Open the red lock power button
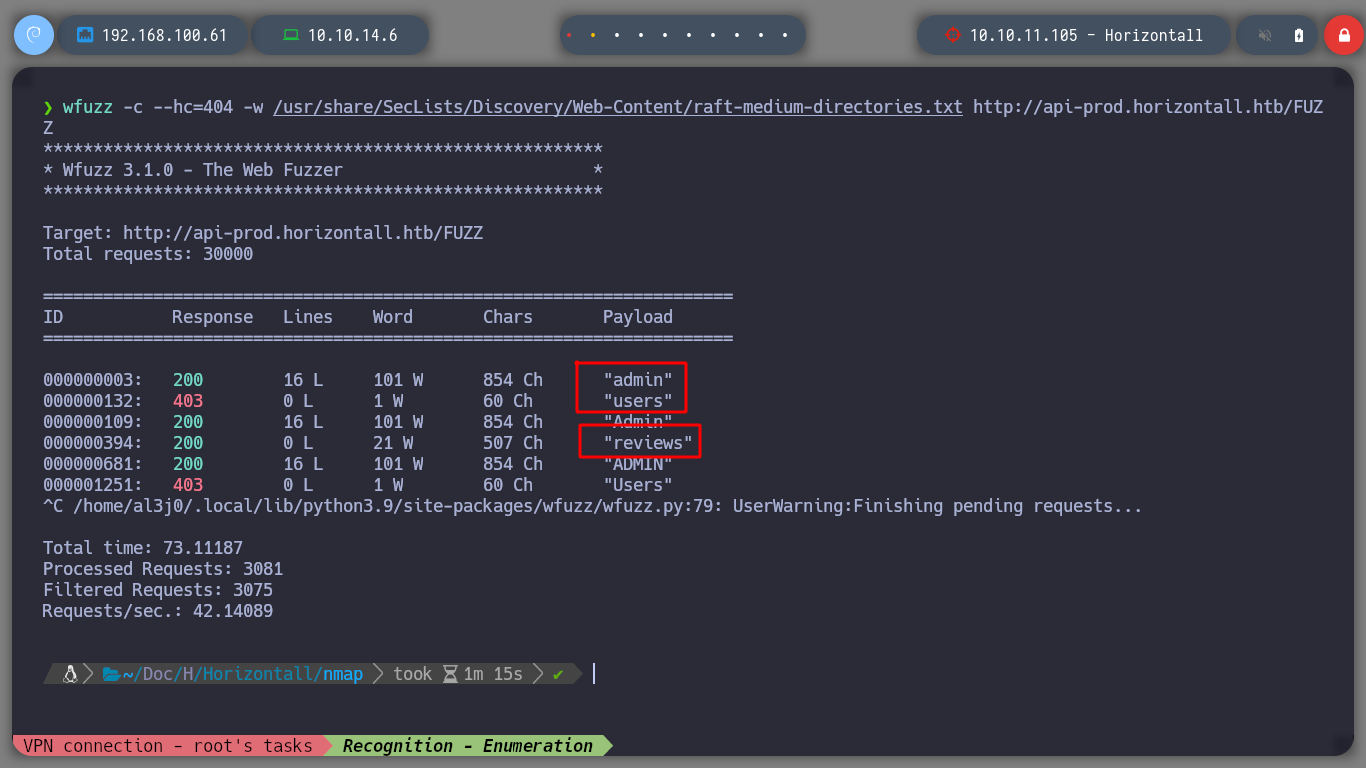The image size is (1366, 768). click(1343, 35)
